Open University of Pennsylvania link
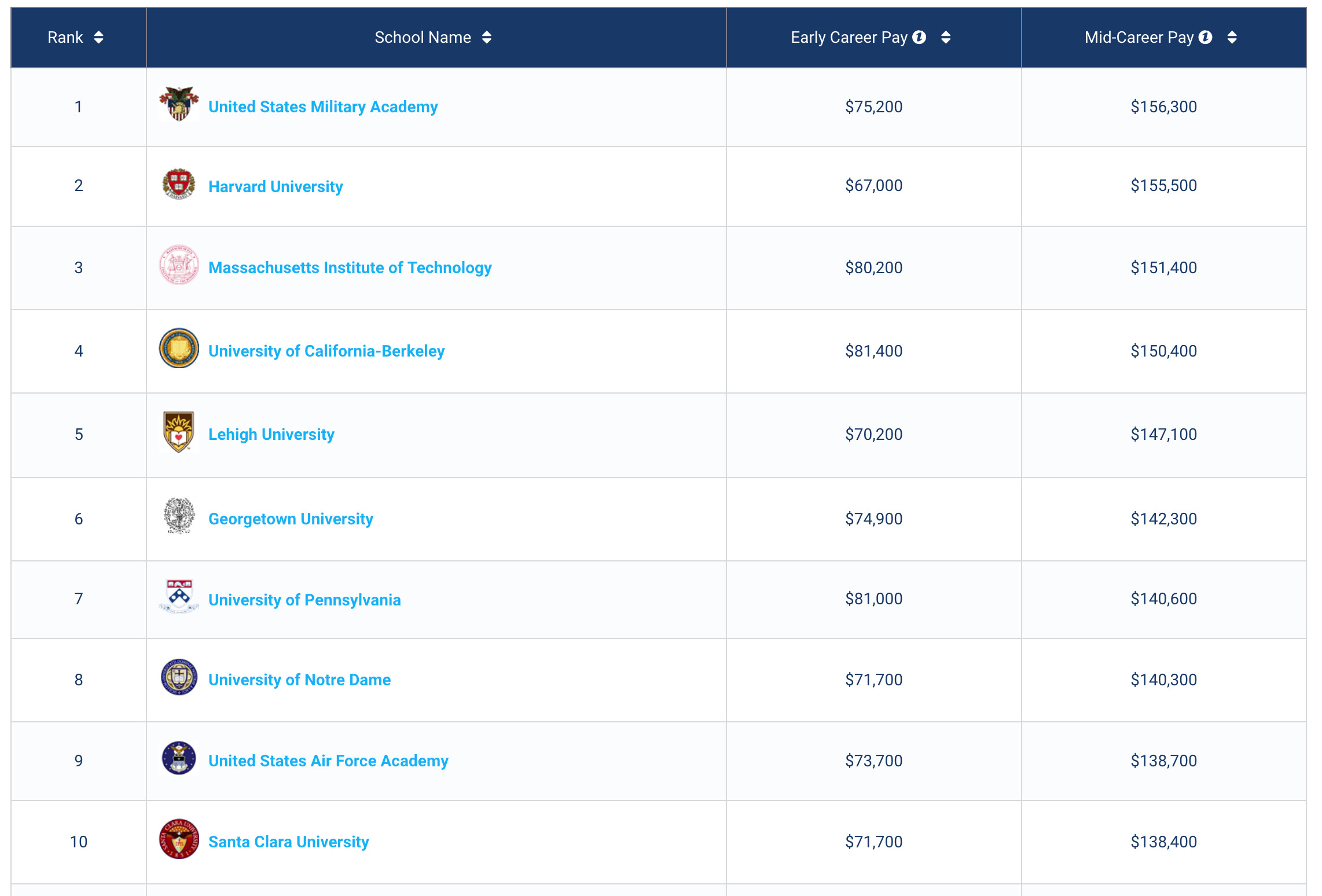Screen dimensions: 1322x896 pyautogui.click(x=304, y=600)
